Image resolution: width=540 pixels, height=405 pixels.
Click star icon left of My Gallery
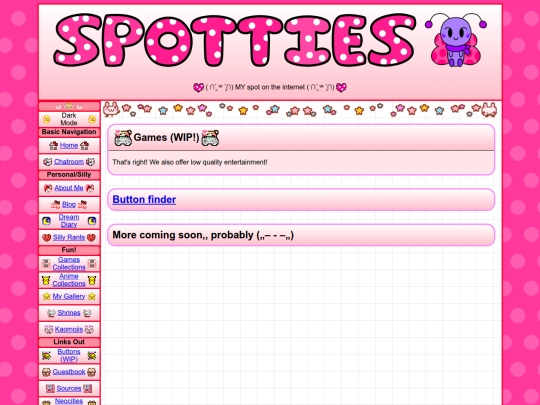[x=46, y=296]
